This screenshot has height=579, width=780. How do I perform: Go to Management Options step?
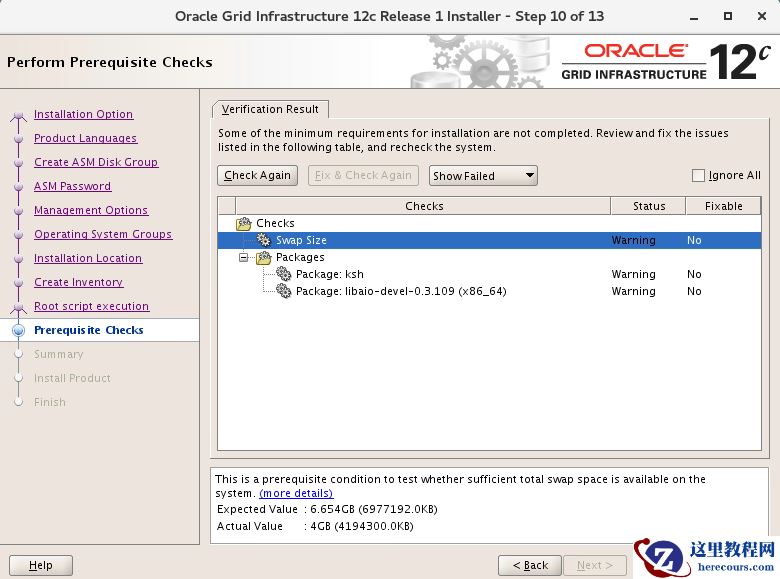coord(91,210)
